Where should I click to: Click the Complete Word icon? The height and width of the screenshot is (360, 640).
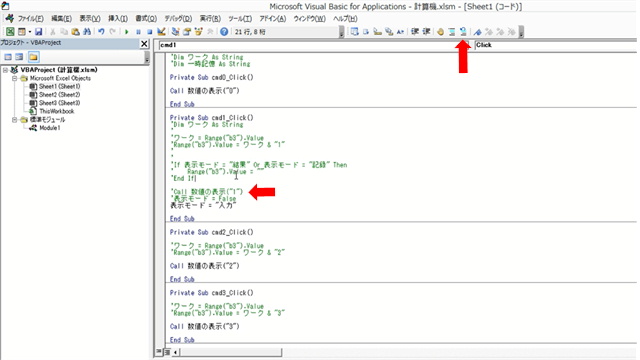point(400,31)
